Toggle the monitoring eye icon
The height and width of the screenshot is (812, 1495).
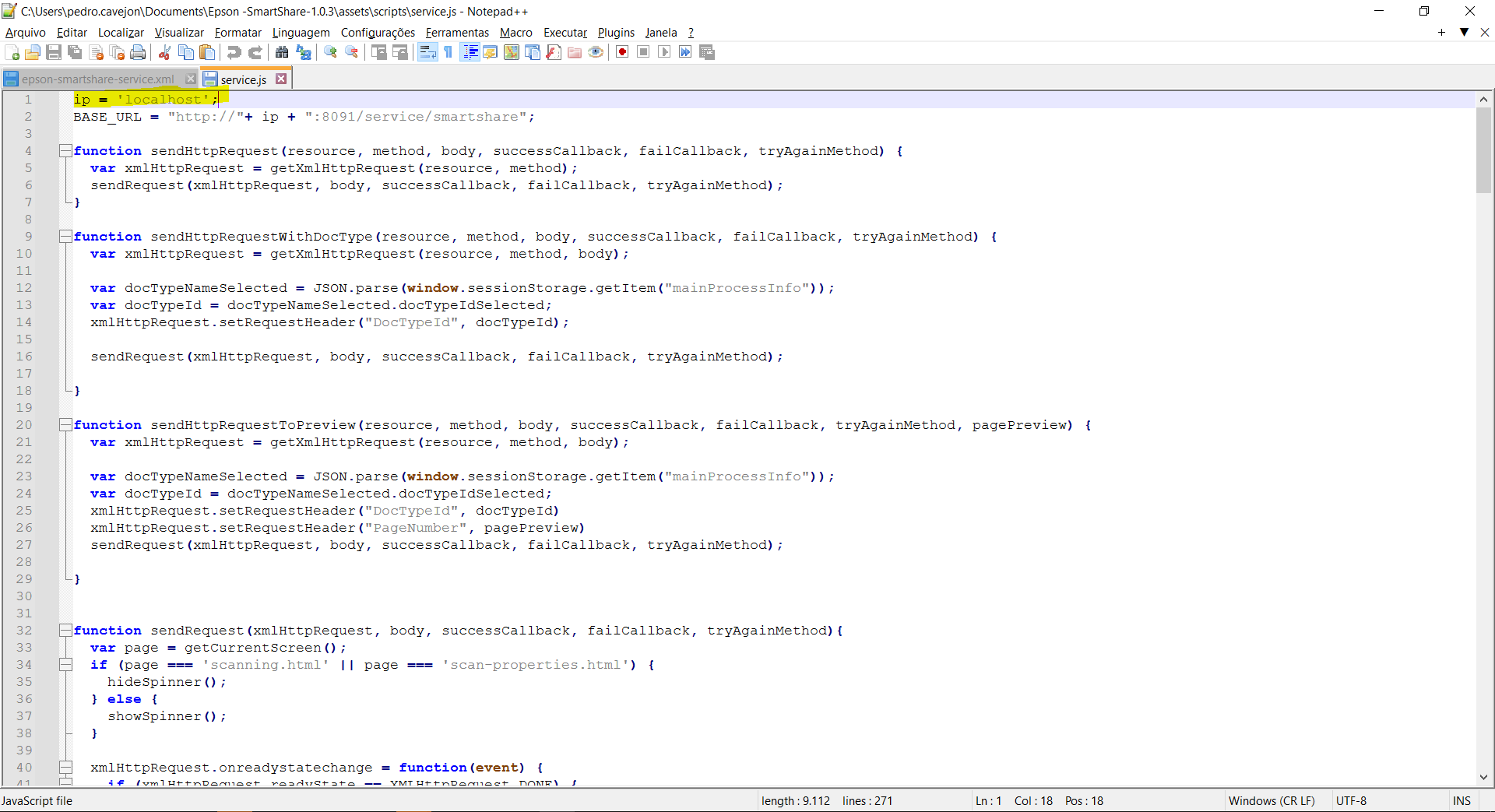[596, 52]
